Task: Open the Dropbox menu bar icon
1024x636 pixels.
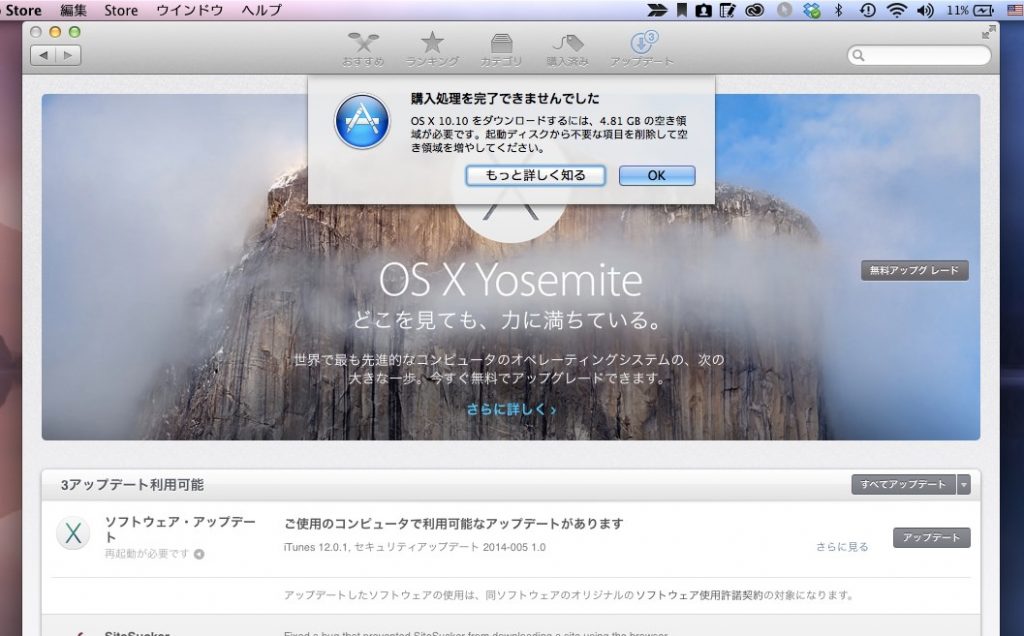Action: click(812, 10)
